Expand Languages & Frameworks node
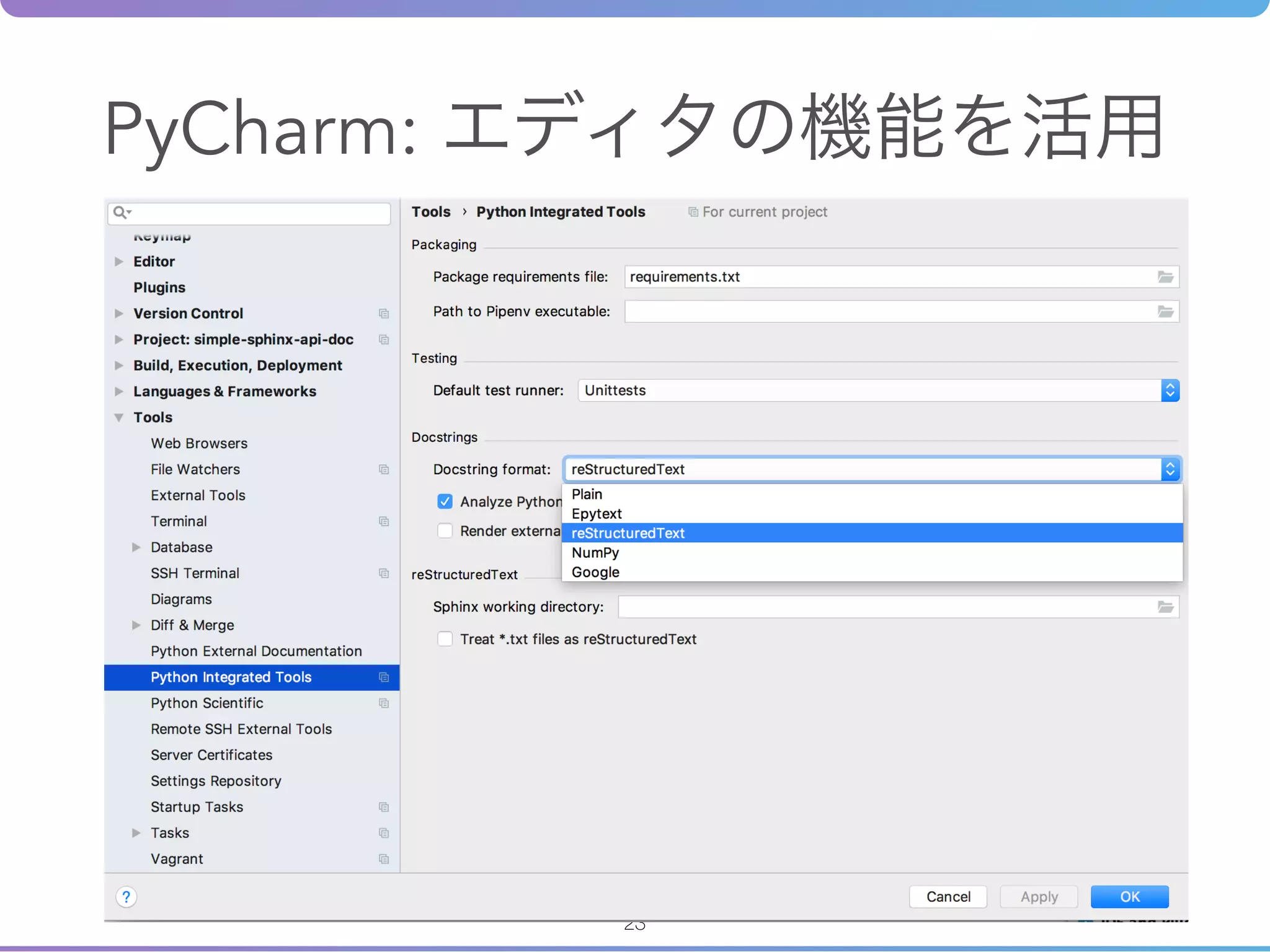Screen dimensions: 1270x952 tap(119, 392)
